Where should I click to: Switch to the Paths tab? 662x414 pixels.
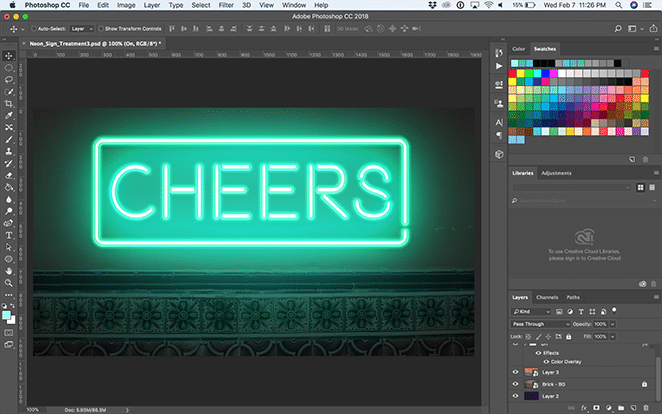point(573,297)
